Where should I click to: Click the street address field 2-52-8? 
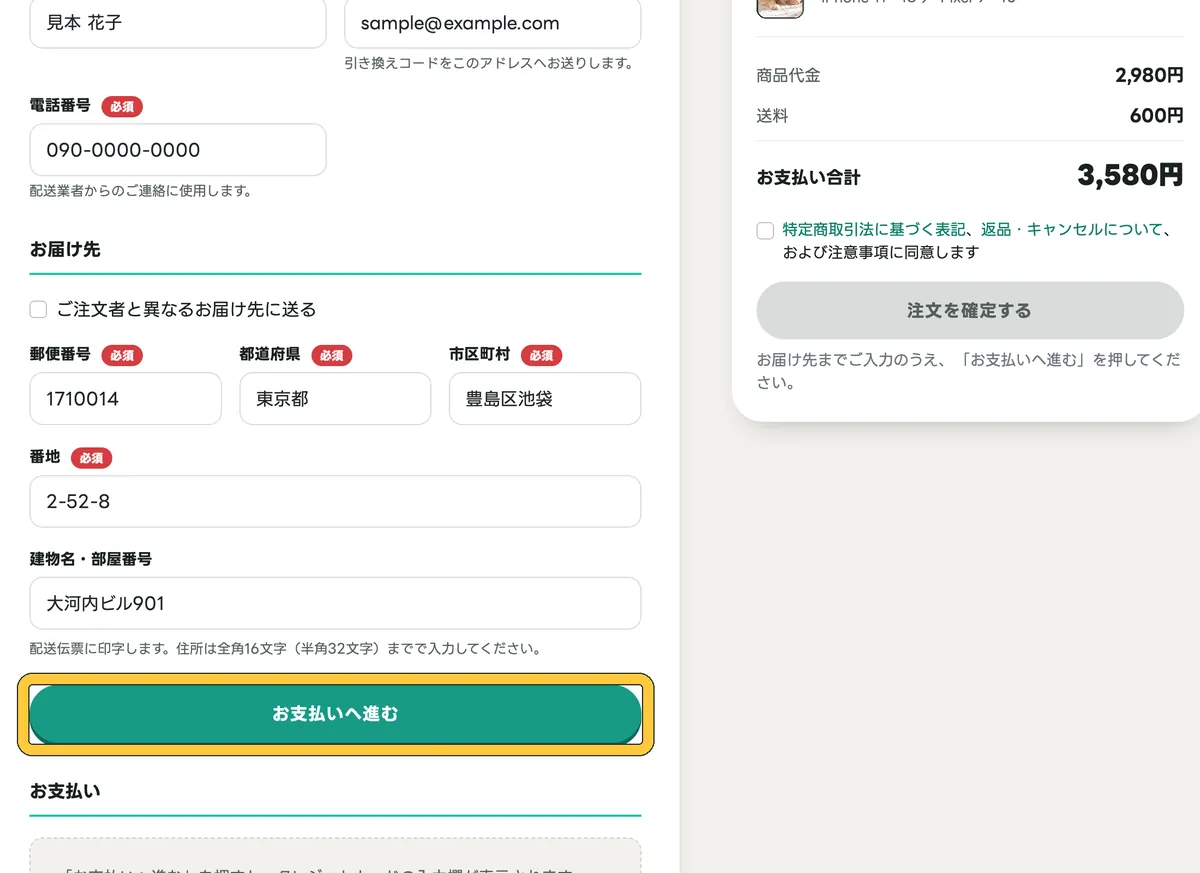point(335,501)
